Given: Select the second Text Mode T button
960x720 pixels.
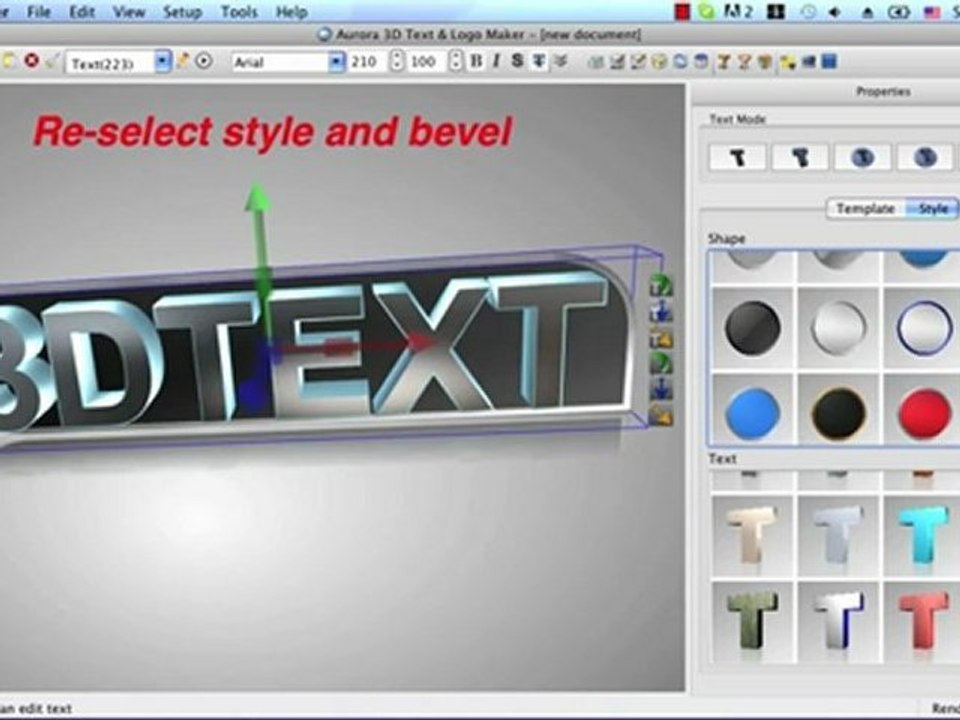Looking at the screenshot, I should point(800,157).
